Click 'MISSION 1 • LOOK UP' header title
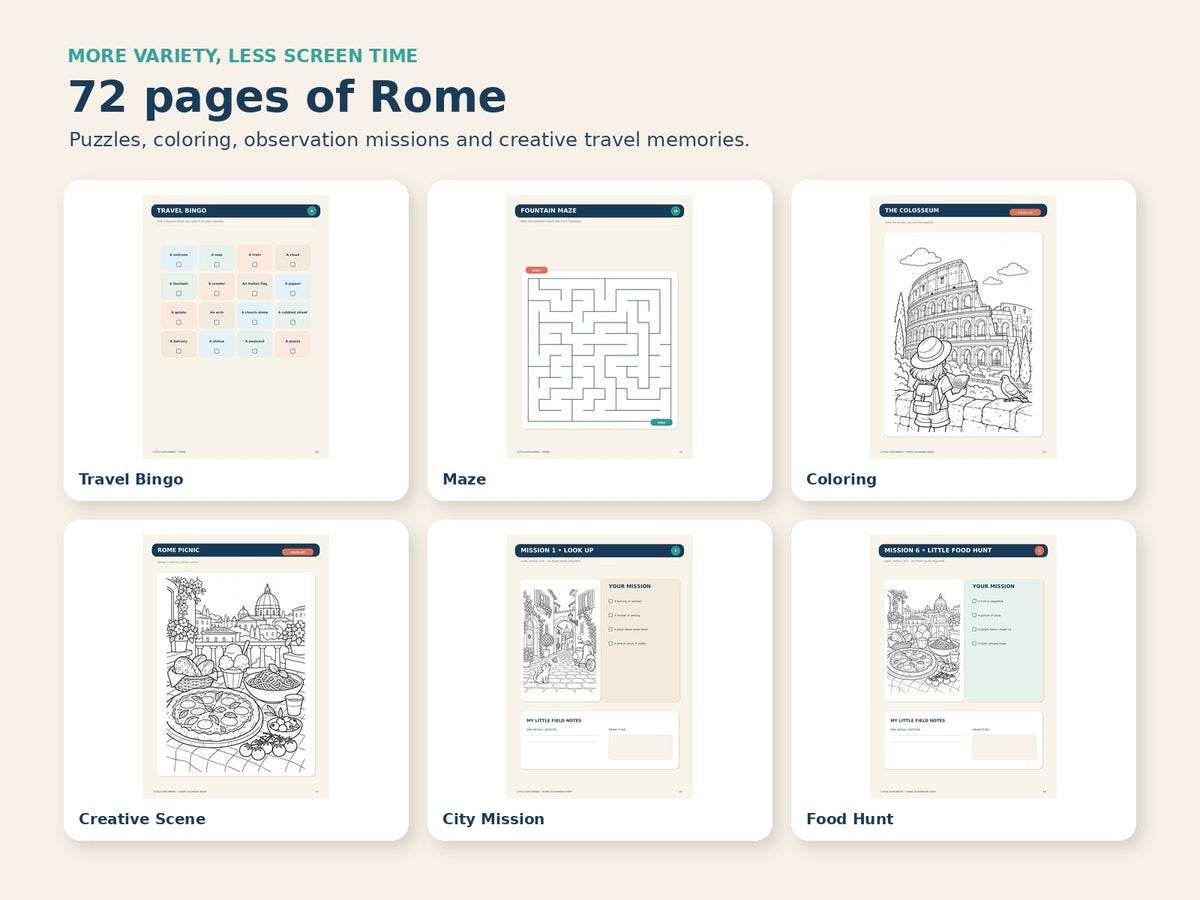 coord(557,551)
